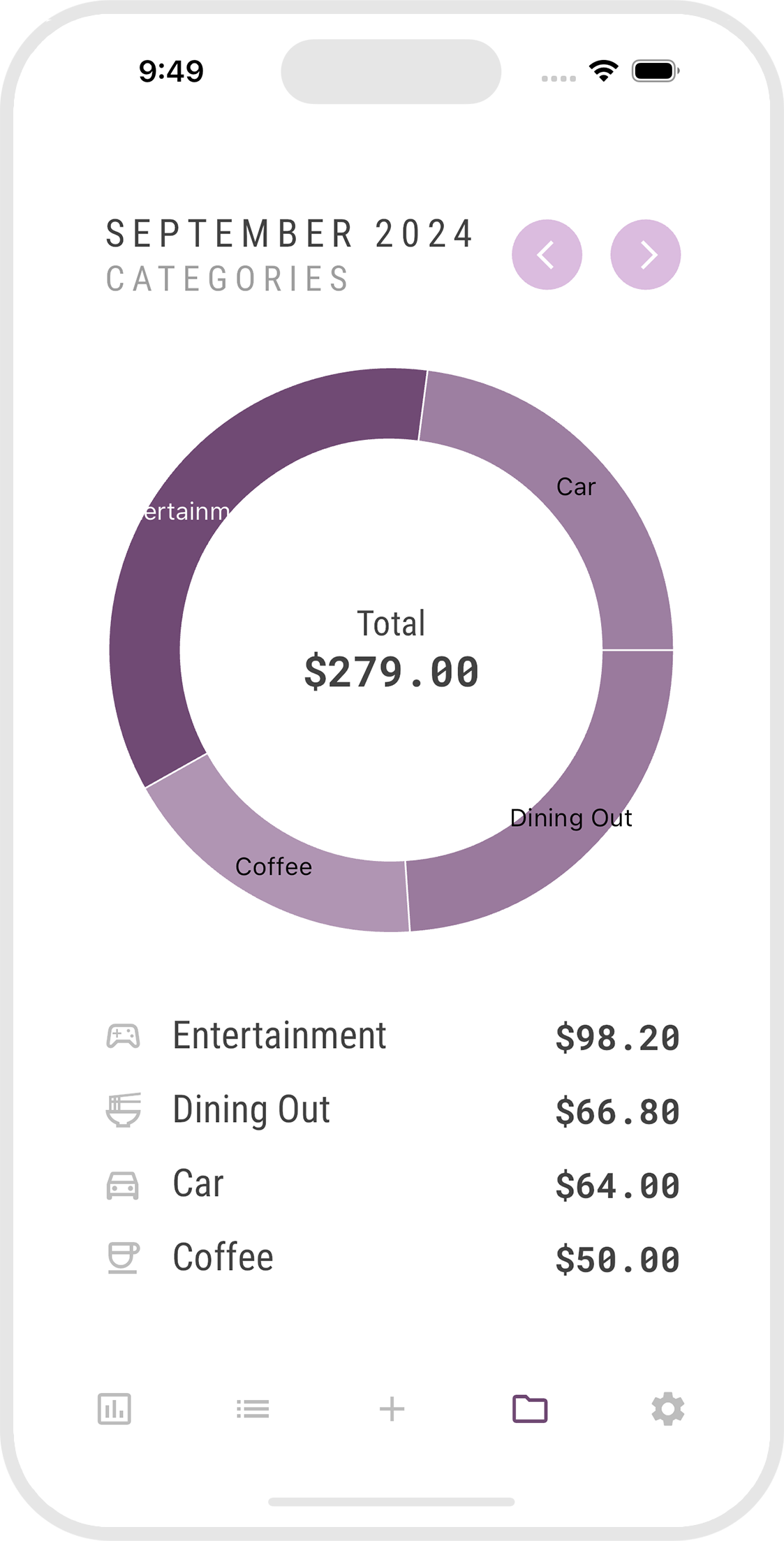
Task: Tap the Dining Out bowl icon
Action: click(123, 1110)
